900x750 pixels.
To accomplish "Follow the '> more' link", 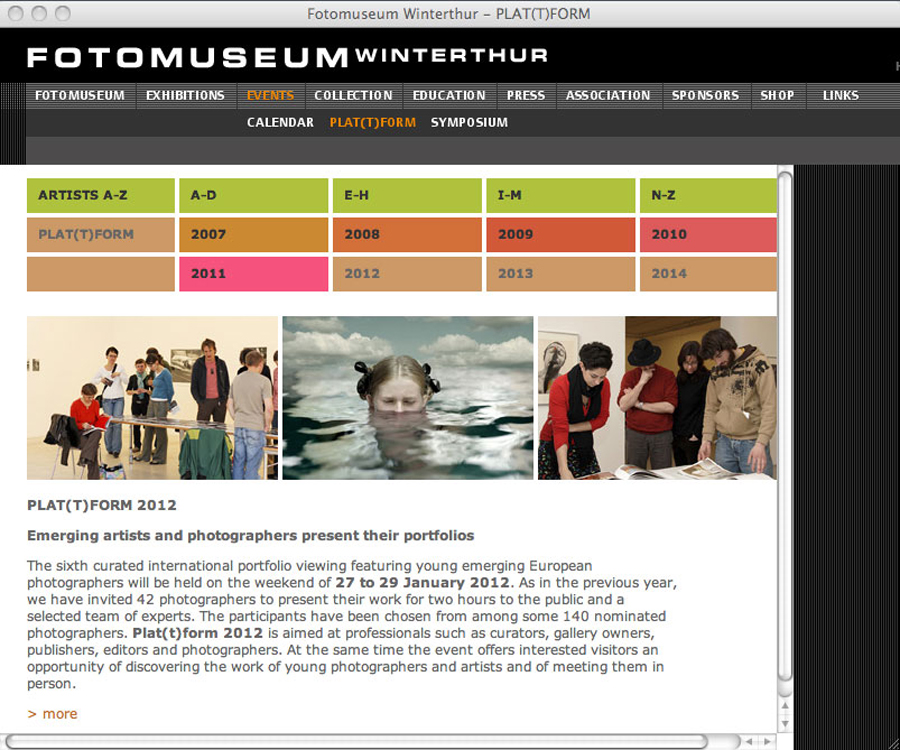I will coord(52,714).
